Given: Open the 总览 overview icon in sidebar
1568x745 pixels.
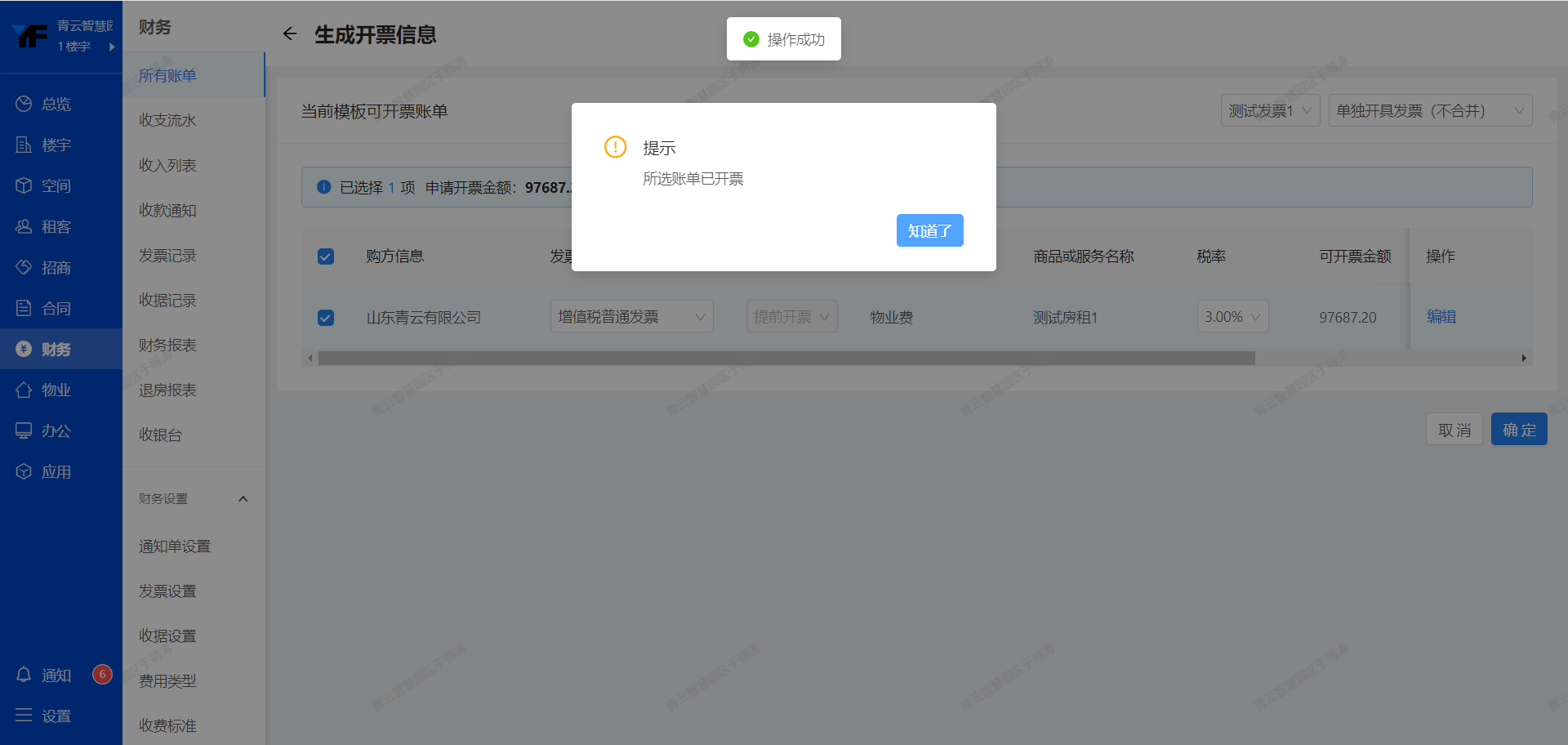Looking at the screenshot, I should click(24, 104).
